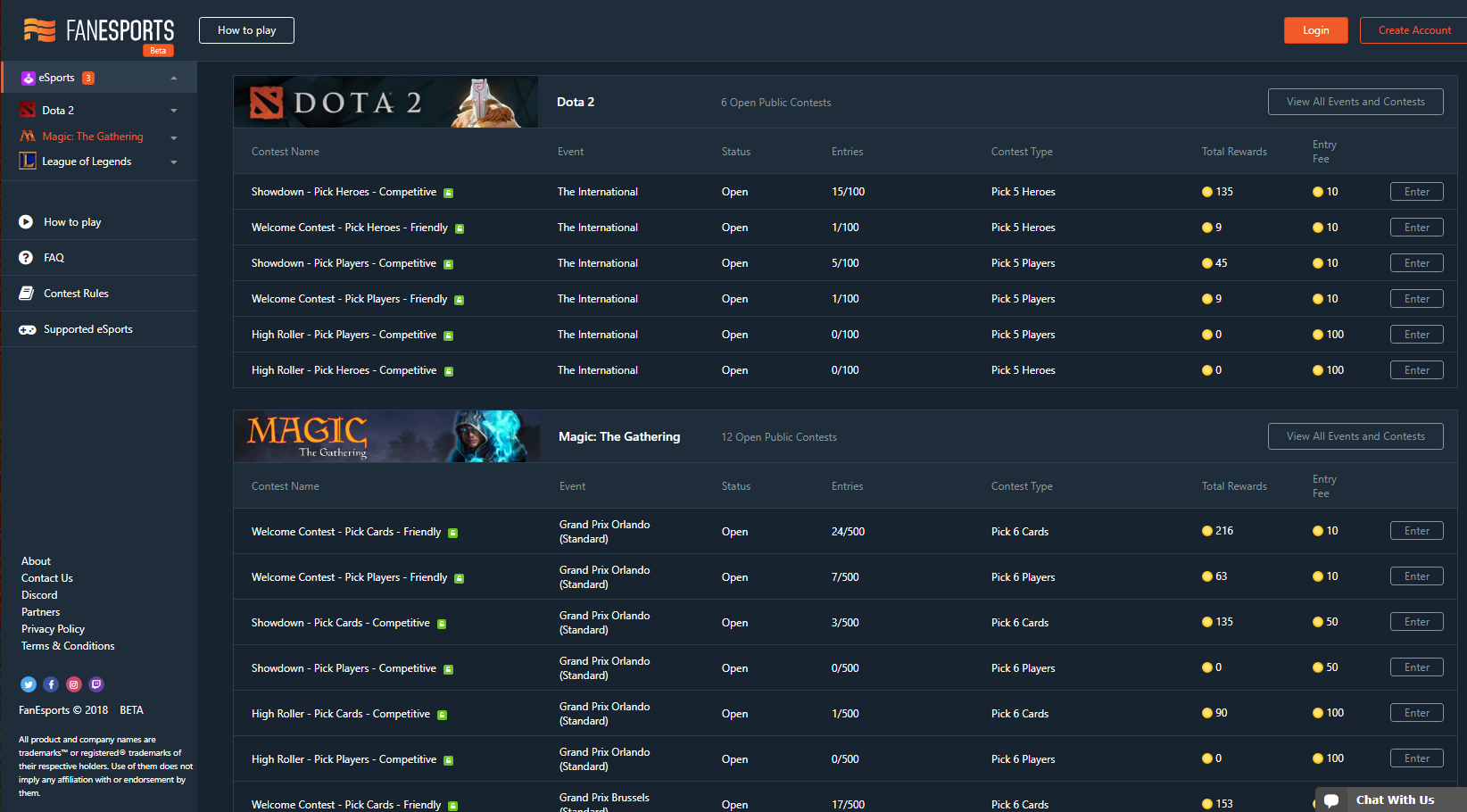Click 'Grand Prix Brussels' event text
Screen dimensions: 1467x812
(x=604, y=798)
